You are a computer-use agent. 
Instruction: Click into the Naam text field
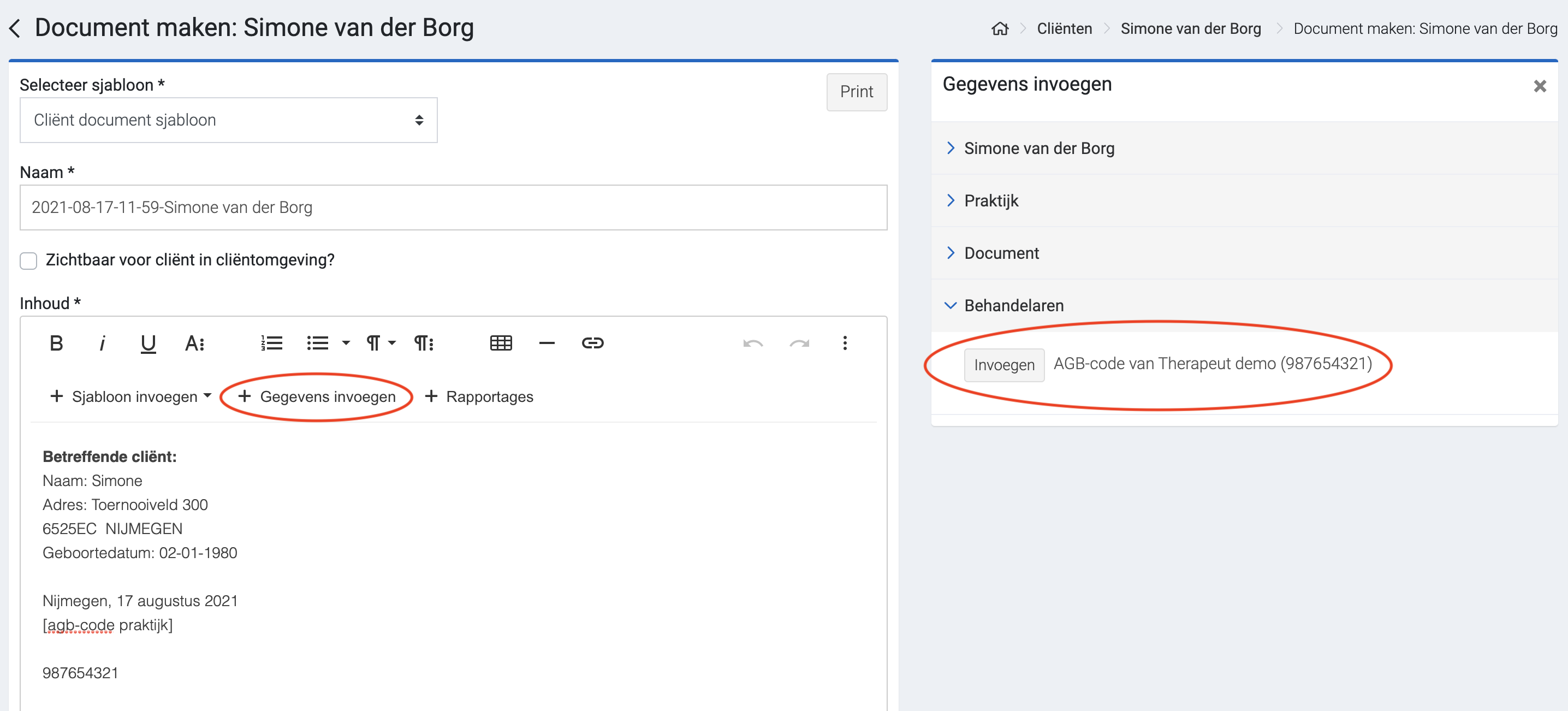(453, 208)
